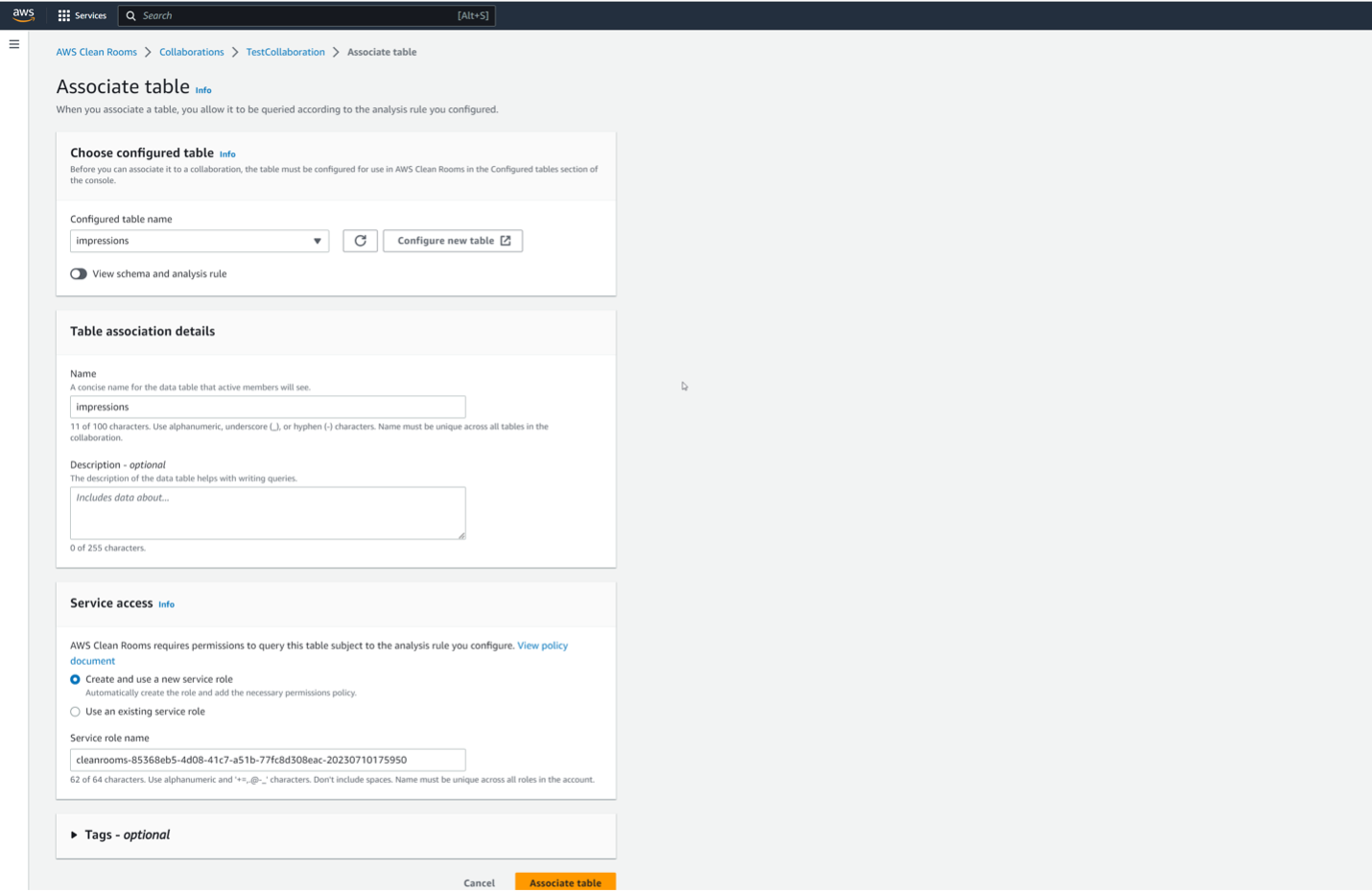1372x893 pixels.
Task: Select Use an existing service role
Action: (x=75, y=712)
